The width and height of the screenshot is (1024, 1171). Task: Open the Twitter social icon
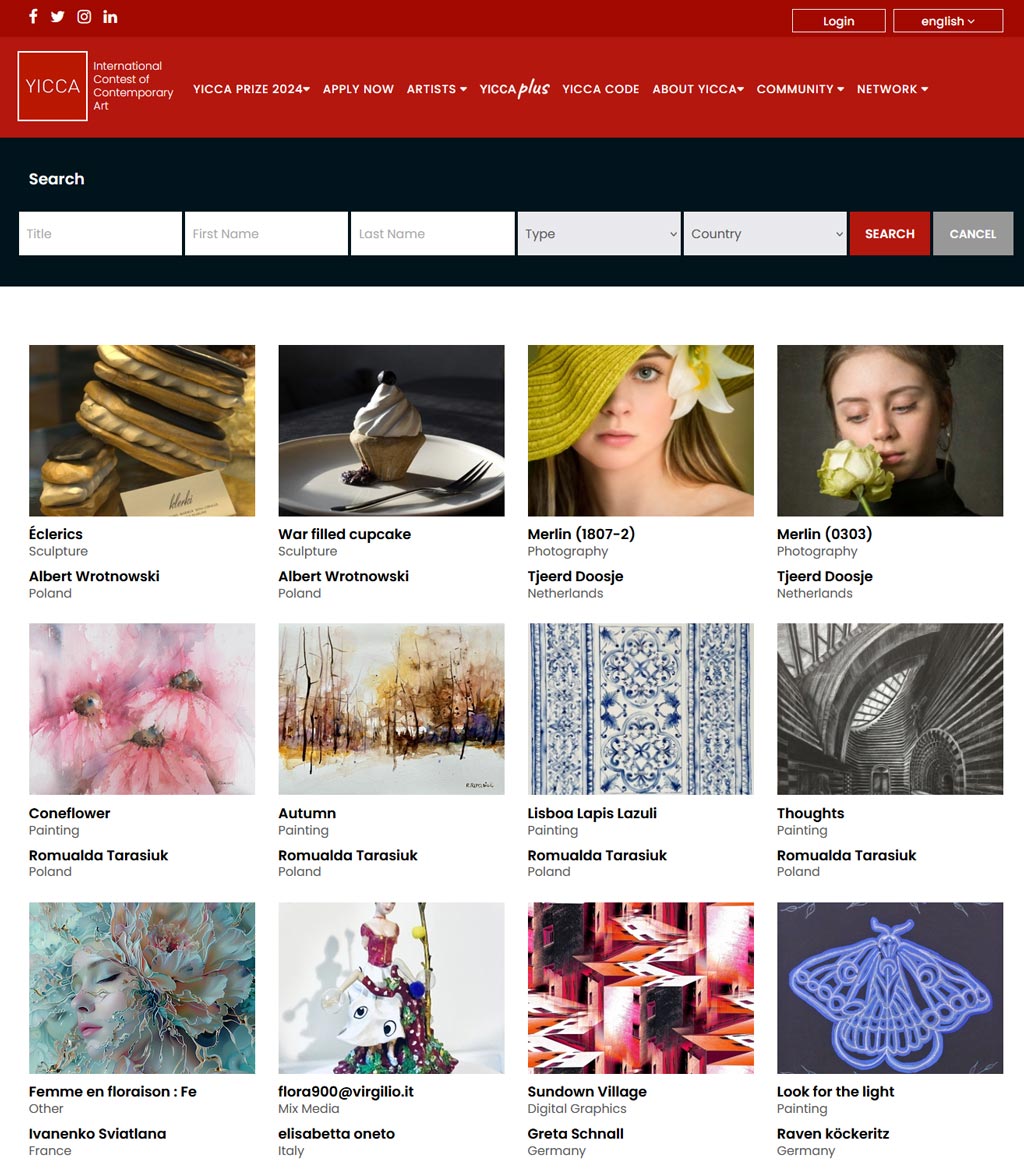58,16
